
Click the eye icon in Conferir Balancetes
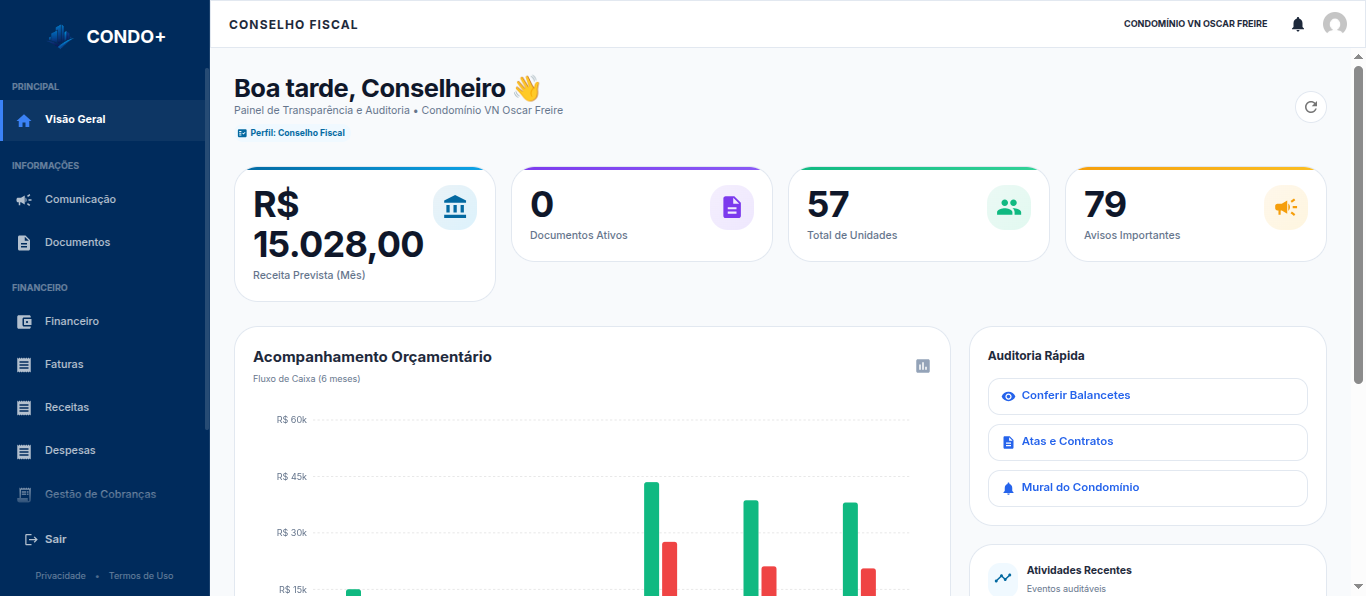[1008, 396]
